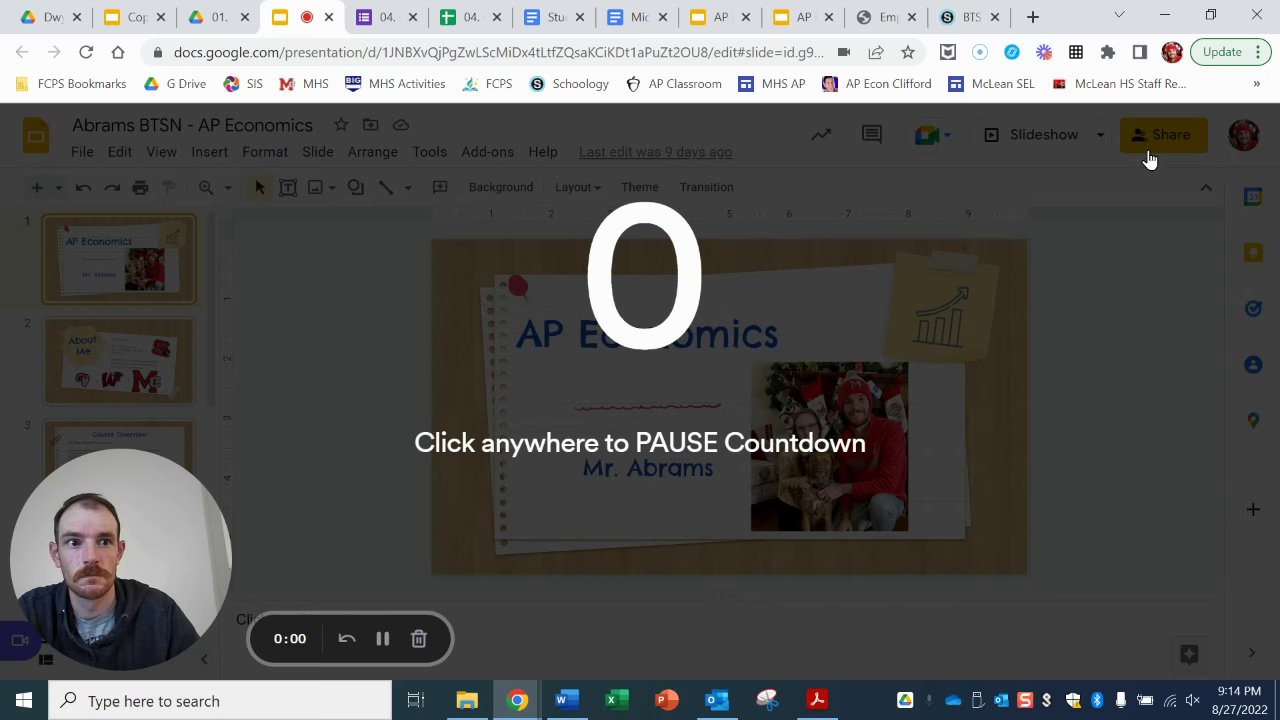
Task: Start the Slideshow
Action: [x=1031, y=135]
